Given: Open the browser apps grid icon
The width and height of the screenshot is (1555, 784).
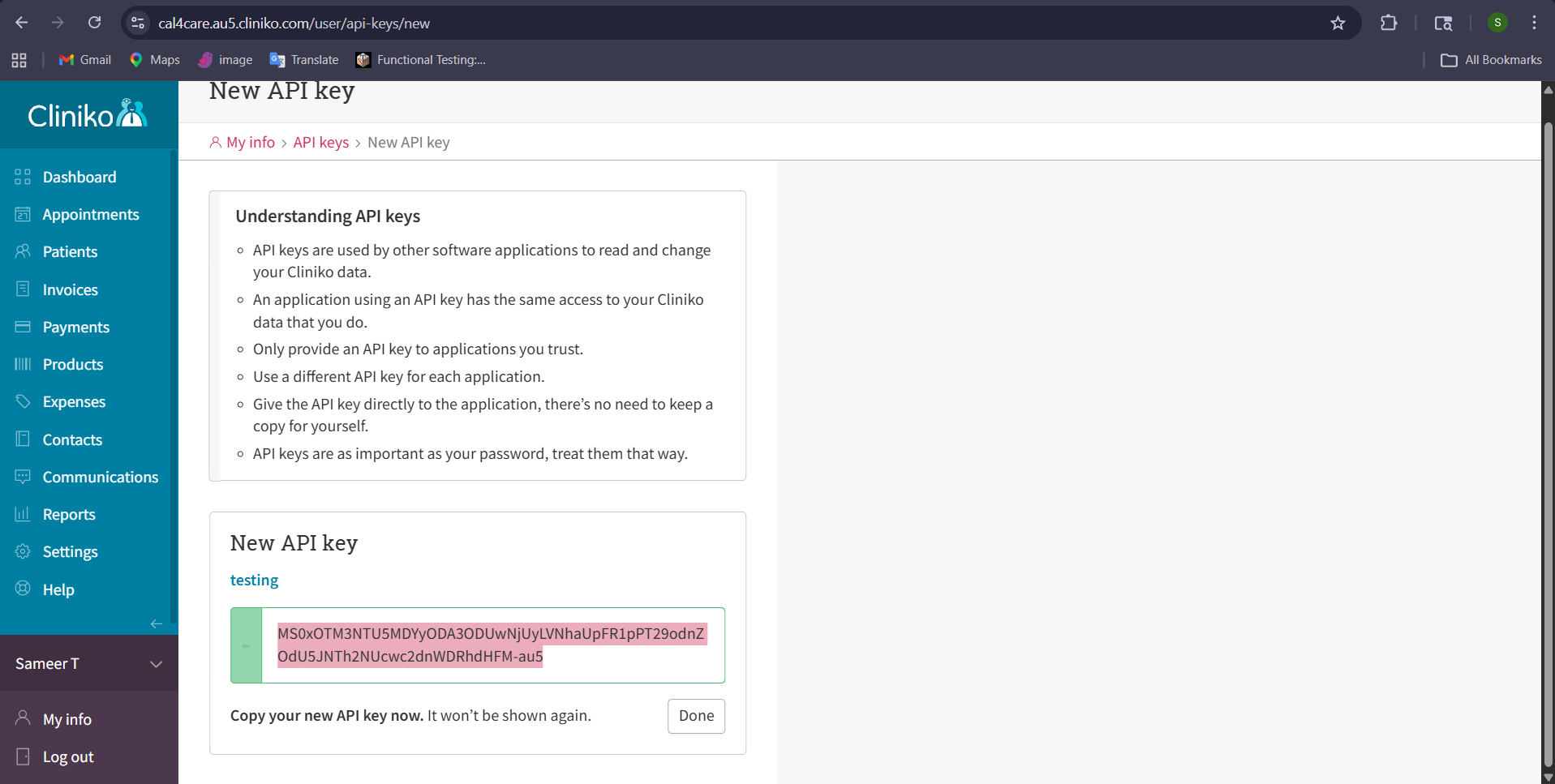Looking at the screenshot, I should click(19, 60).
